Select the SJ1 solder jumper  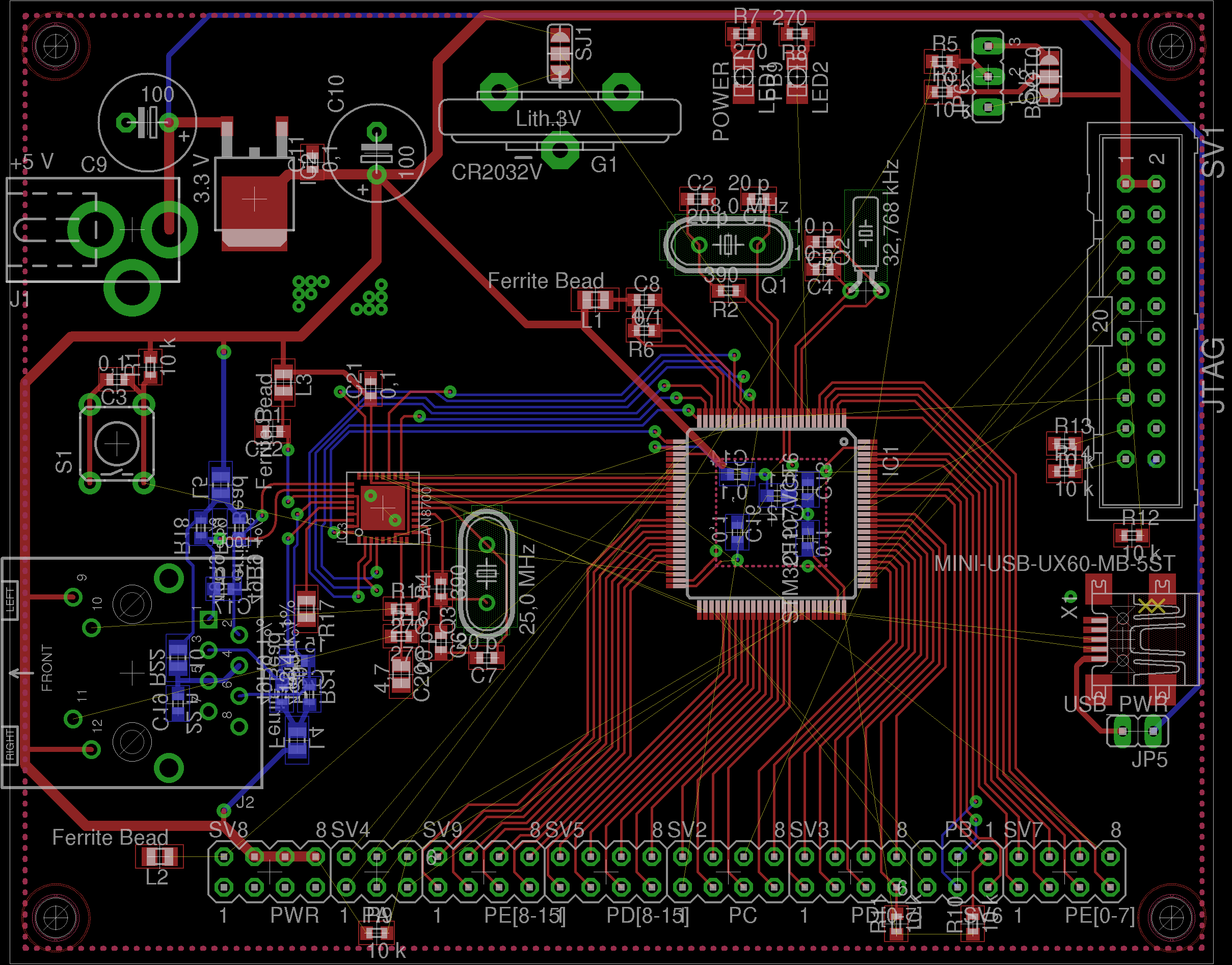pos(560,54)
